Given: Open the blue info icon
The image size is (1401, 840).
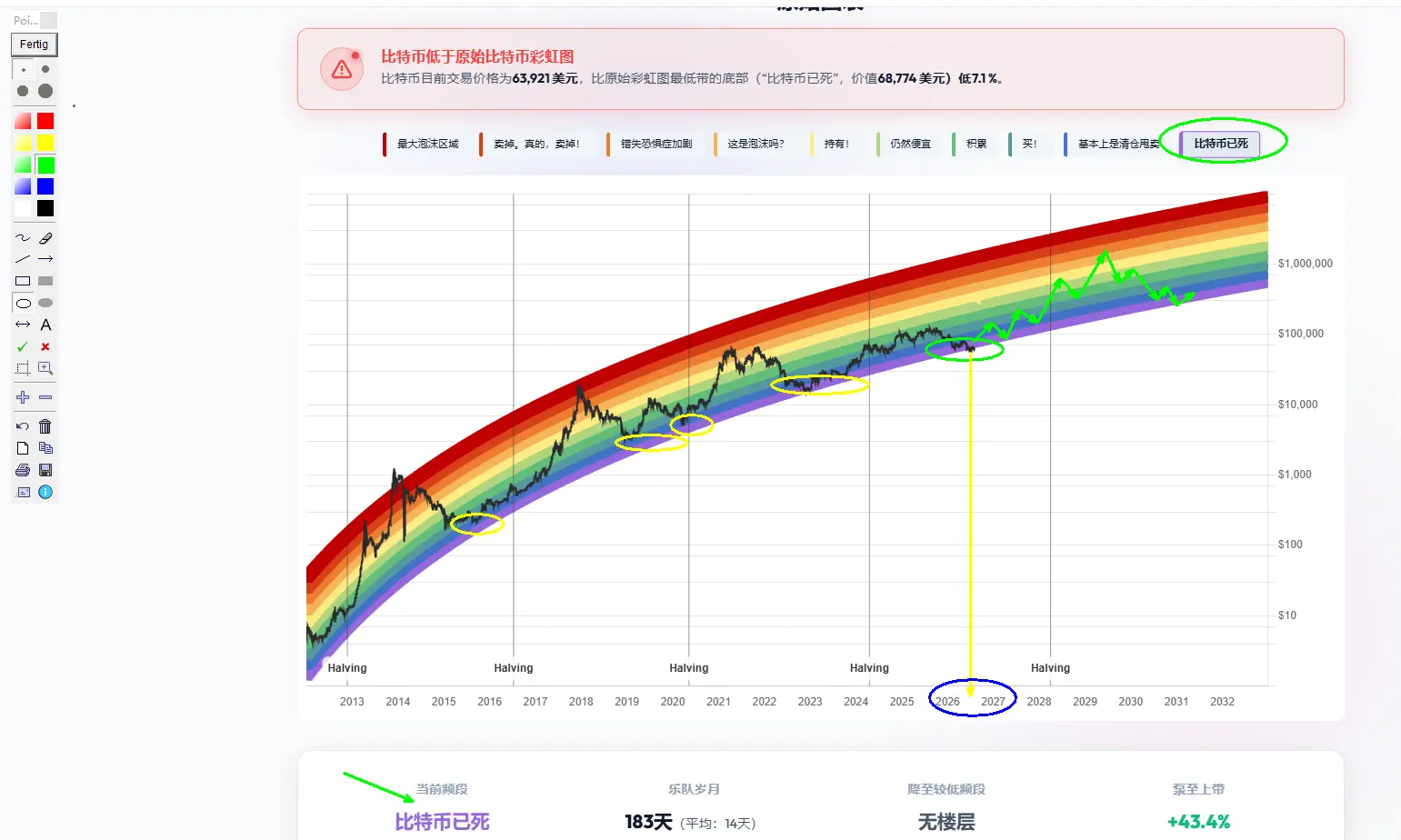Looking at the screenshot, I should [x=45, y=492].
